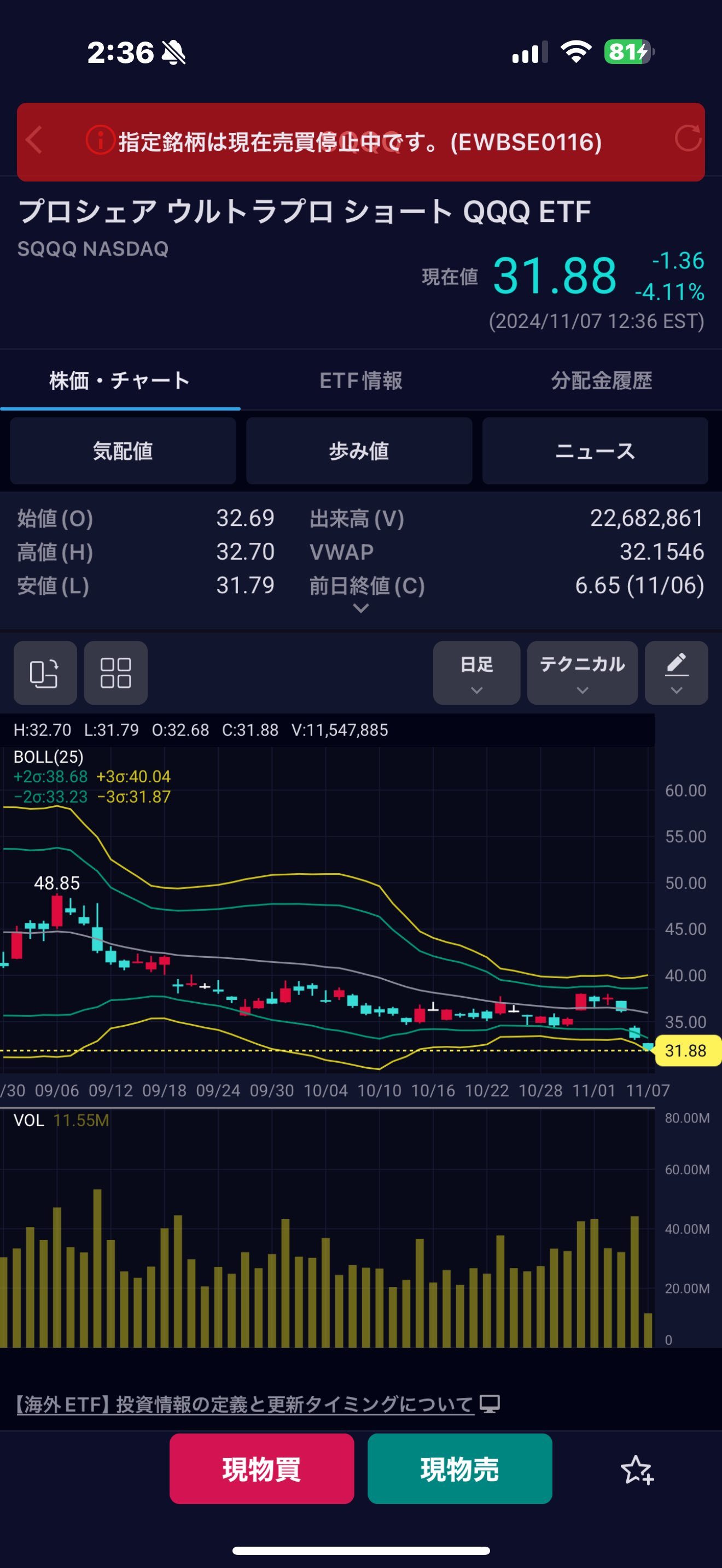Screen dimensions: 722x1568
Task: Tap the error banner message EWBSE0116
Action: point(360,142)
